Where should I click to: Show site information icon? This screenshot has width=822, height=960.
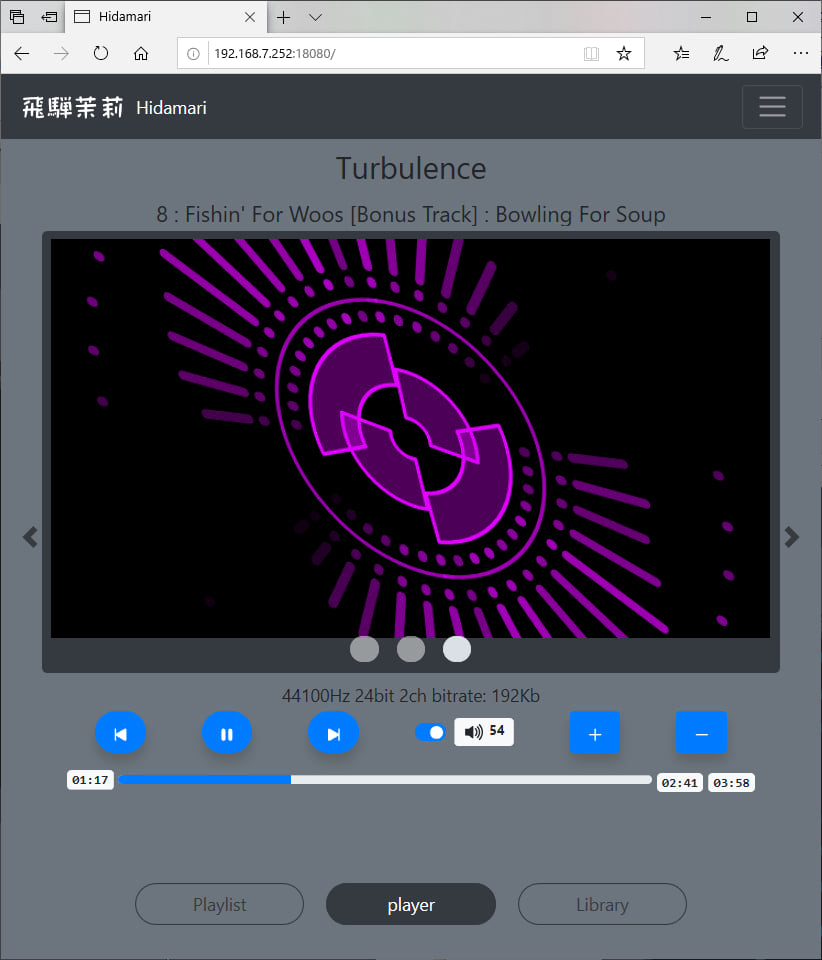193,54
